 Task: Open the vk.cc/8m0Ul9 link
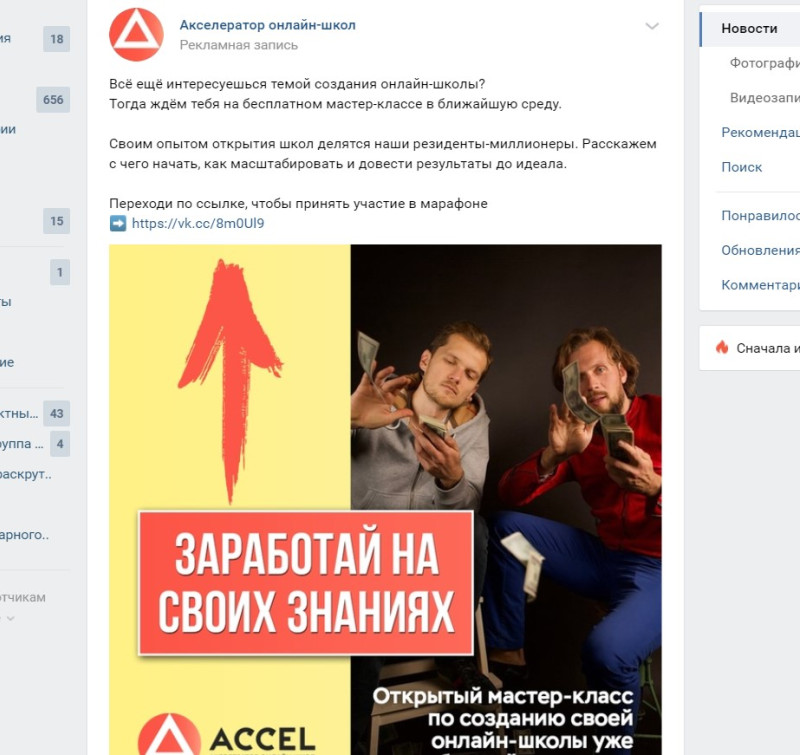tap(198, 223)
